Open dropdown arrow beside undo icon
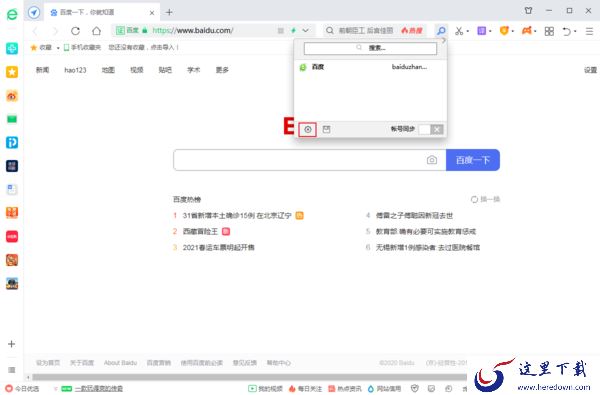Image resolution: width=600 pixels, height=395 pixels. 576,31
